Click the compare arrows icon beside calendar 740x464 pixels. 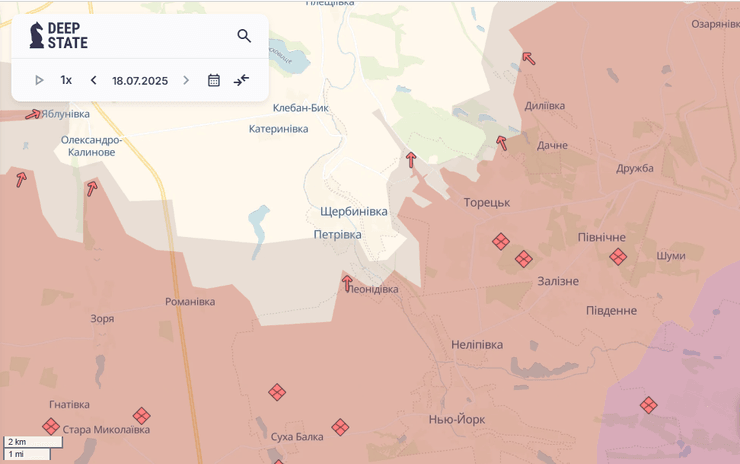pyautogui.click(x=242, y=80)
